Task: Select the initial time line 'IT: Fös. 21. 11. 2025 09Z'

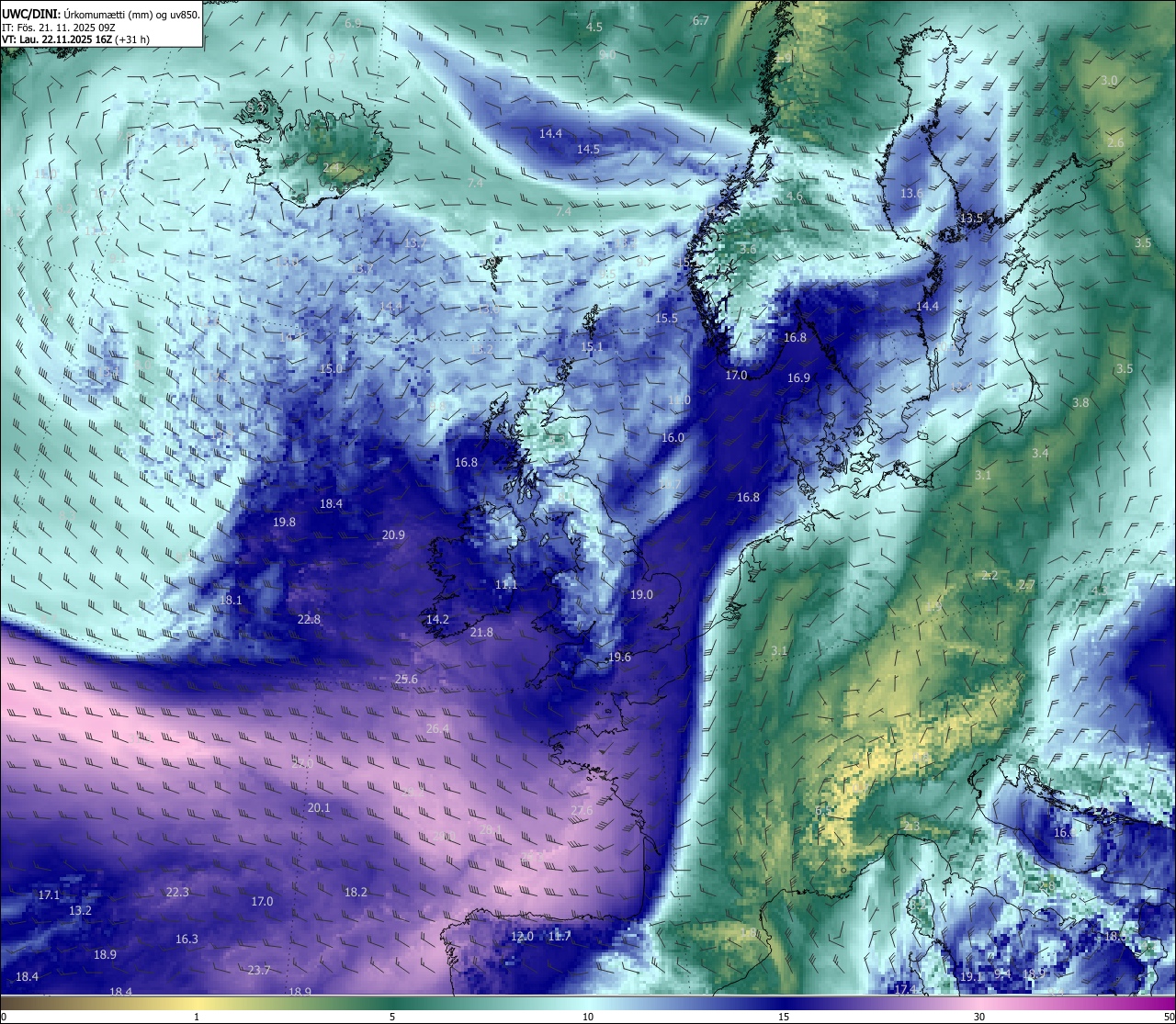Action: 59,28
